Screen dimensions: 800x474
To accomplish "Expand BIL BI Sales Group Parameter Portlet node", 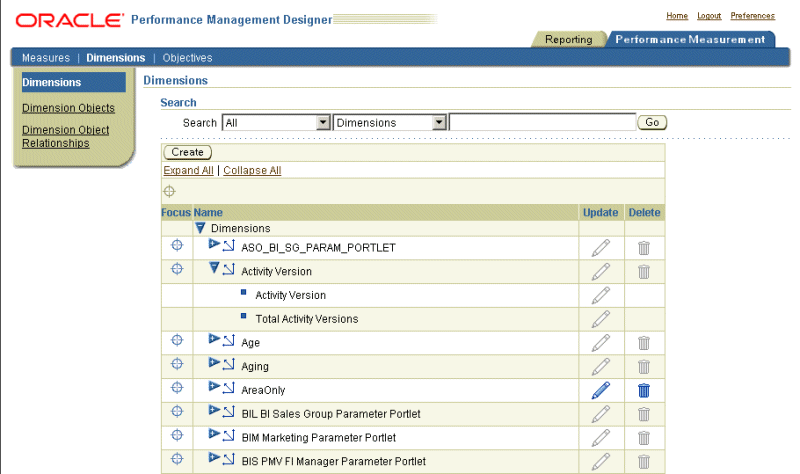I will point(214,410).
